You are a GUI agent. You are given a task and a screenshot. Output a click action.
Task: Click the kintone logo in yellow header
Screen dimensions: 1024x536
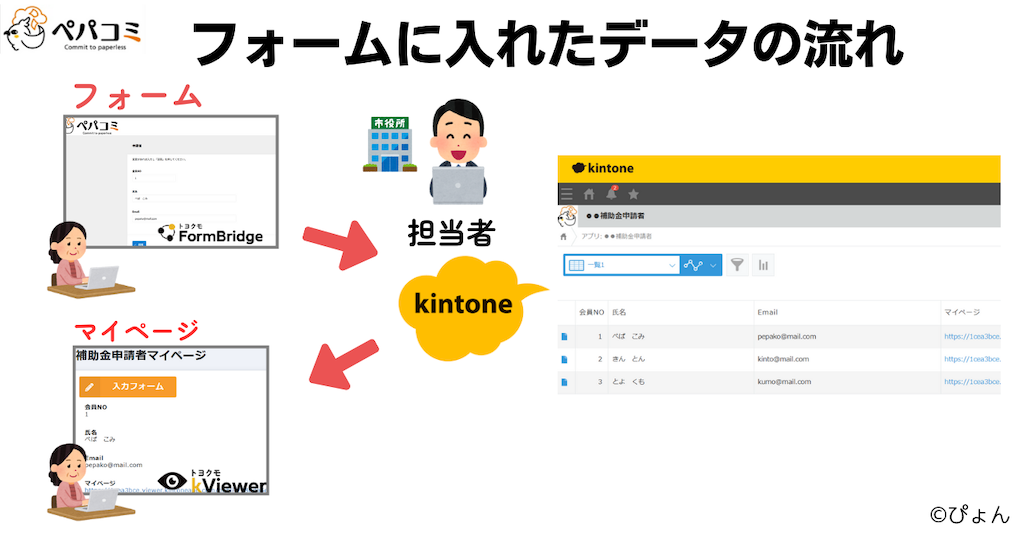pos(603,168)
